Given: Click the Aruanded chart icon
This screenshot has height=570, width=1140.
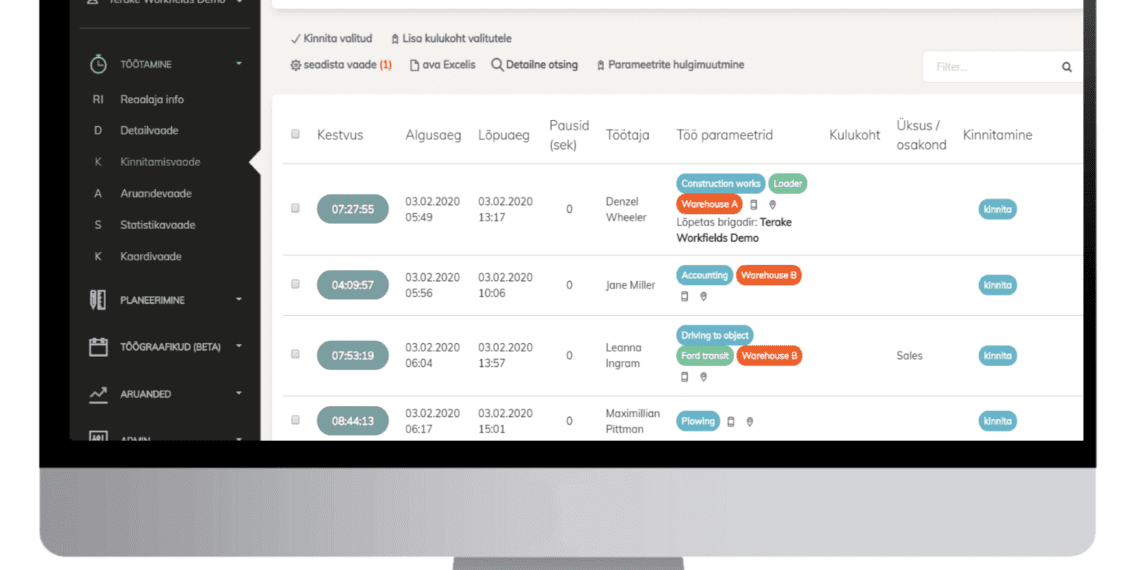Looking at the screenshot, I should point(98,394).
